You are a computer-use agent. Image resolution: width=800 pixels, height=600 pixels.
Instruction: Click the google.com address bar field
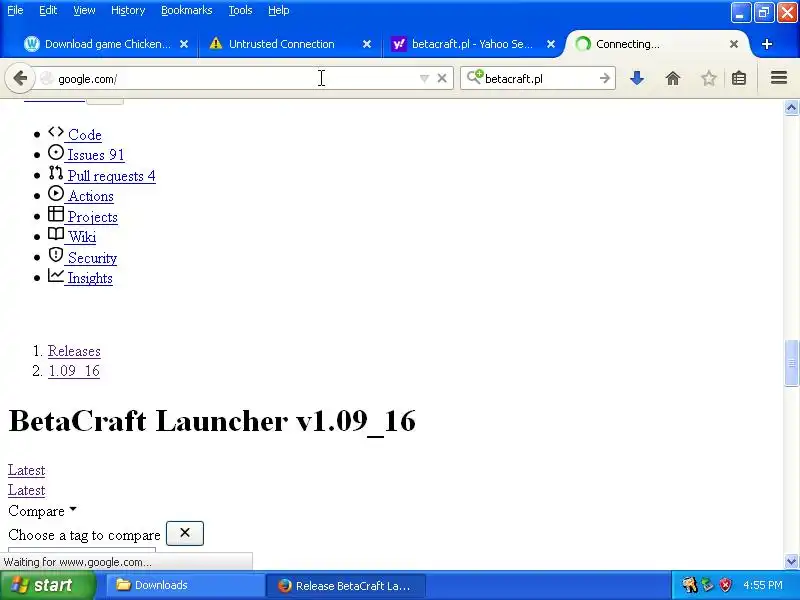235,79
